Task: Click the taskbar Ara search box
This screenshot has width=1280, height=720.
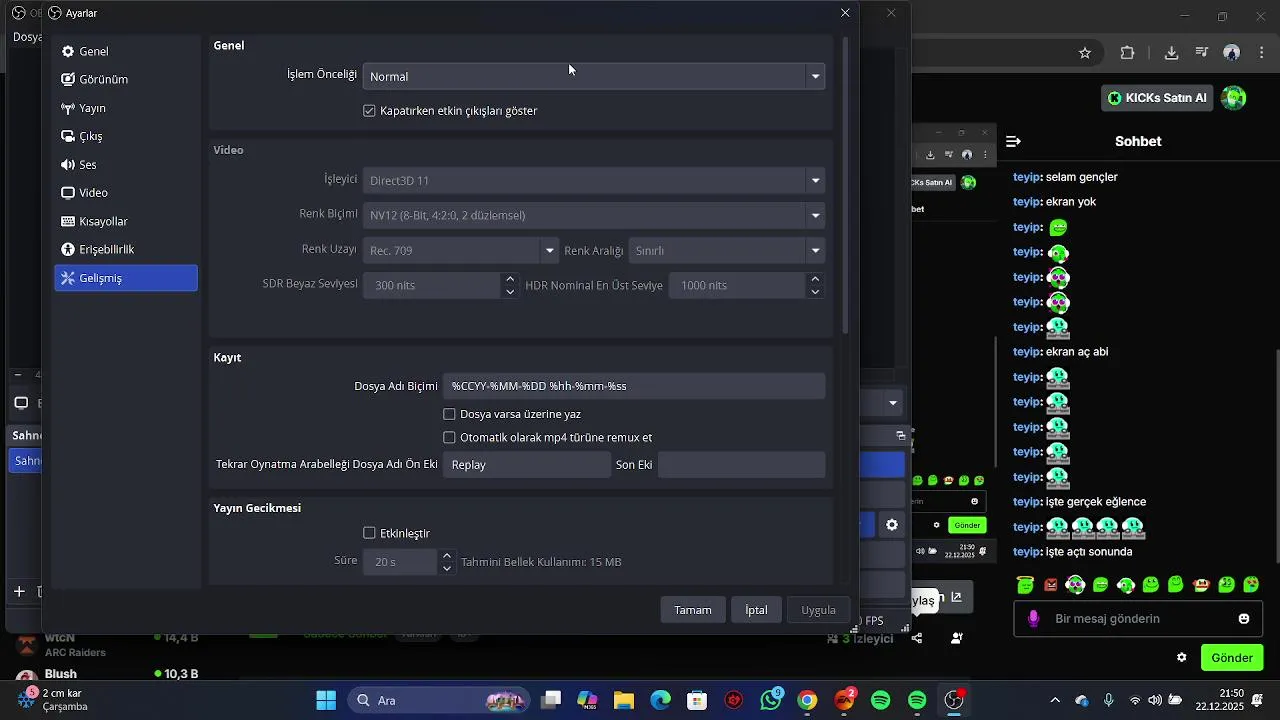Action: click(x=440, y=700)
